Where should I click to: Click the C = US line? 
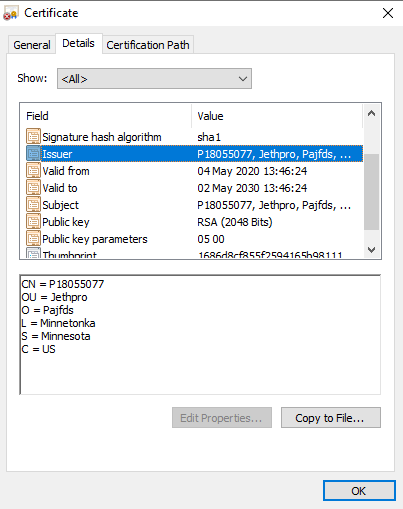(38, 349)
